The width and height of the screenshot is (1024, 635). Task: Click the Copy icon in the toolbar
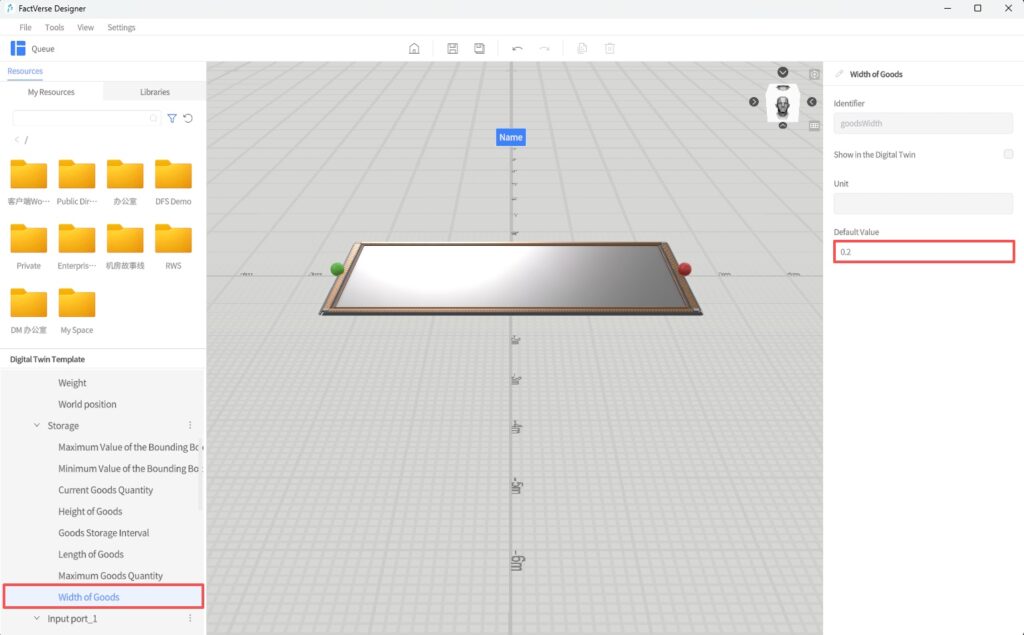pyautogui.click(x=581, y=48)
